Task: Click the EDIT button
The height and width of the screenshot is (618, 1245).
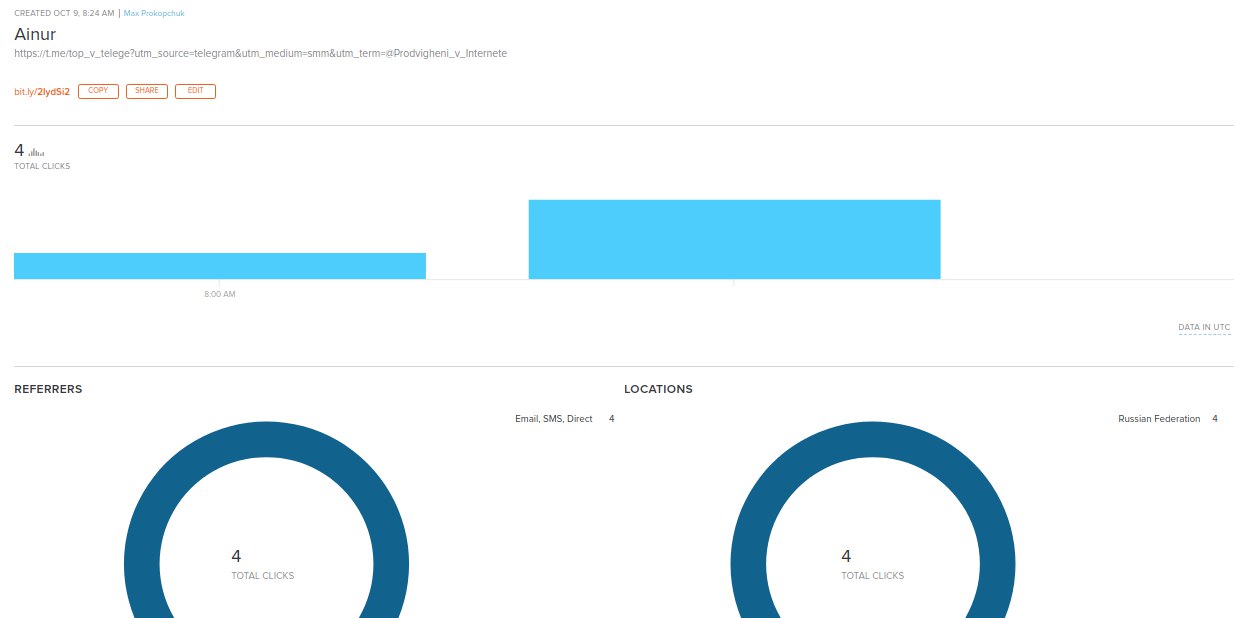Action: click(x=195, y=91)
